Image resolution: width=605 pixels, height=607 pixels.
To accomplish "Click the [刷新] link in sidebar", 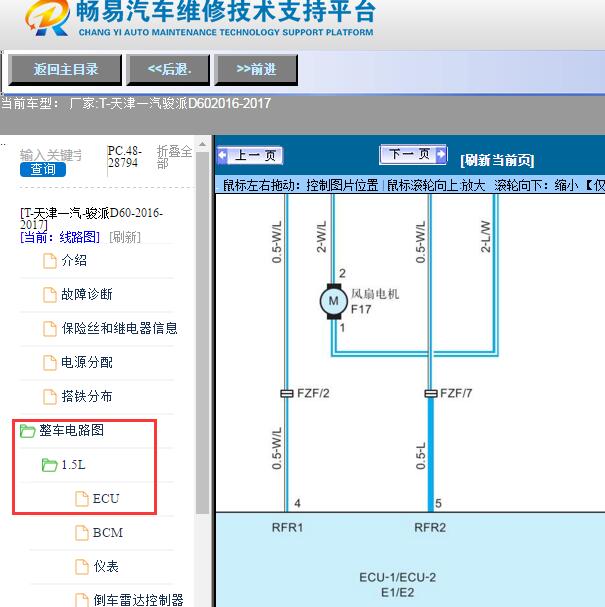I will click(125, 237).
